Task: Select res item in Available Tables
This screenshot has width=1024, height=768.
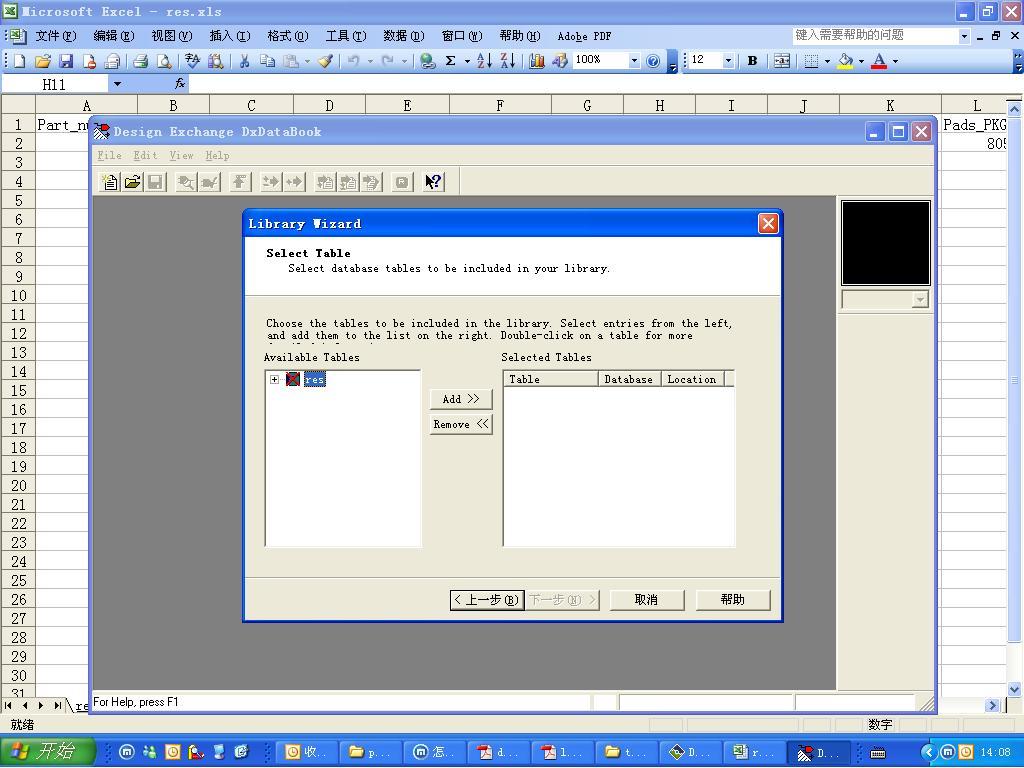Action: pyautogui.click(x=314, y=379)
